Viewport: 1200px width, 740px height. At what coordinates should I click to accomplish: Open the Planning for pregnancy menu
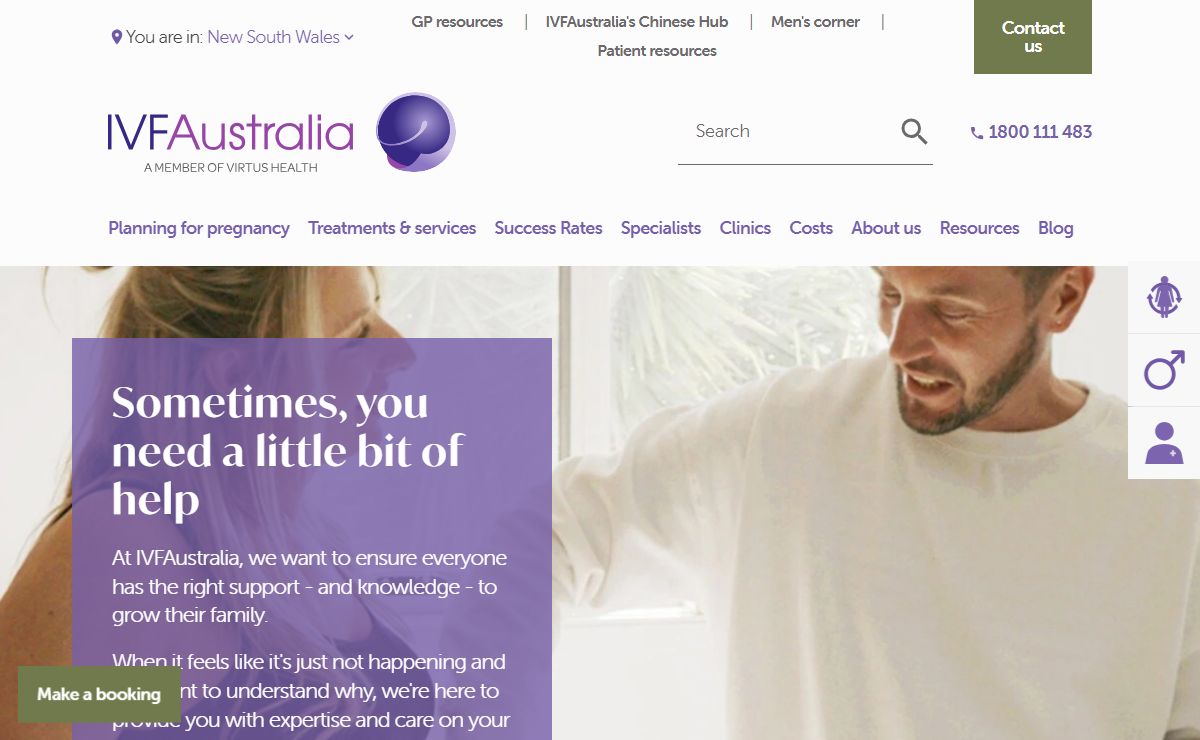pyautogui.click(x=199, y=228)
